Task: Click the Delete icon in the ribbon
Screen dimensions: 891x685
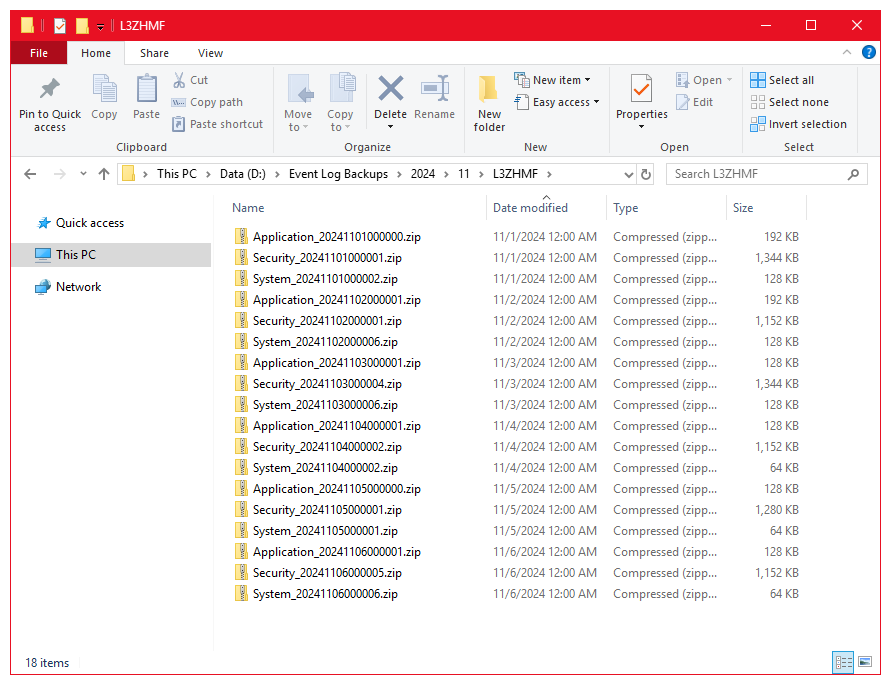Action: point(390,92)
